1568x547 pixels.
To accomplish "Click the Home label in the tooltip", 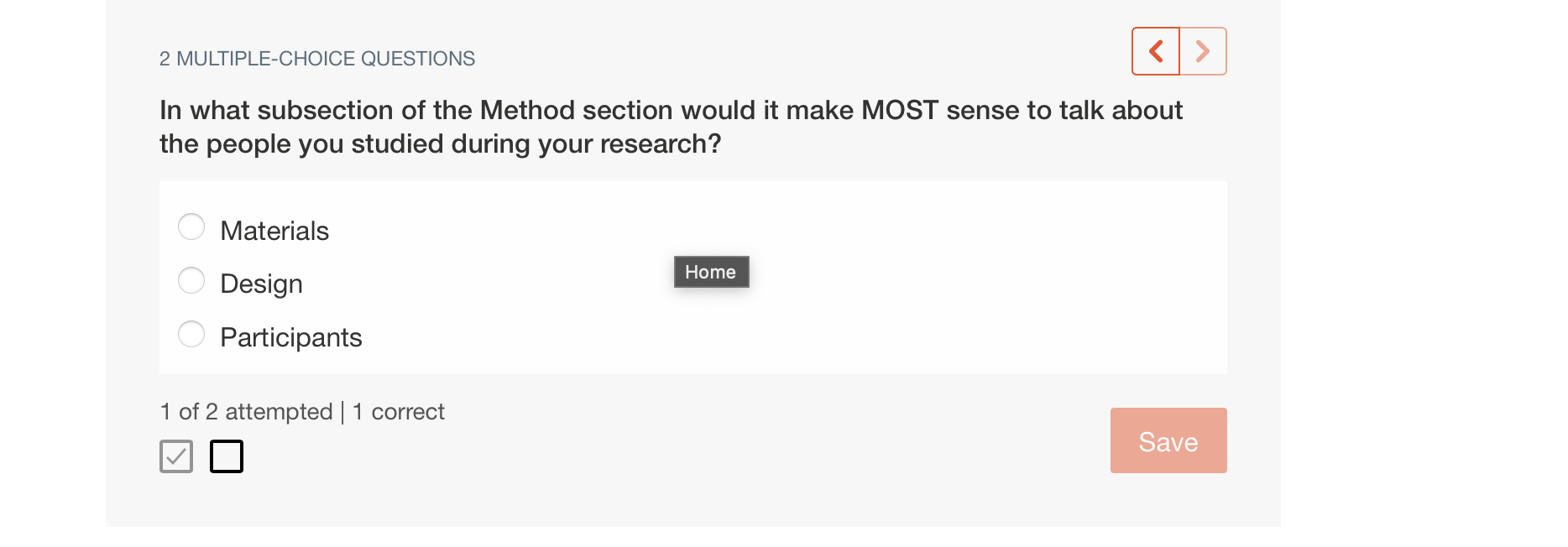I will [x=711, y=271].
